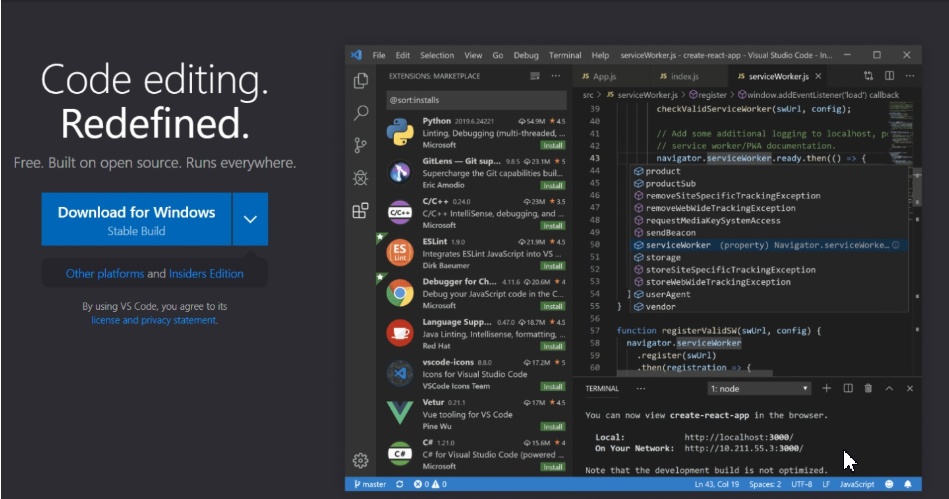Open the license and privacy statement link
Screen dimensions: 949x499
[x=154, y=320]
